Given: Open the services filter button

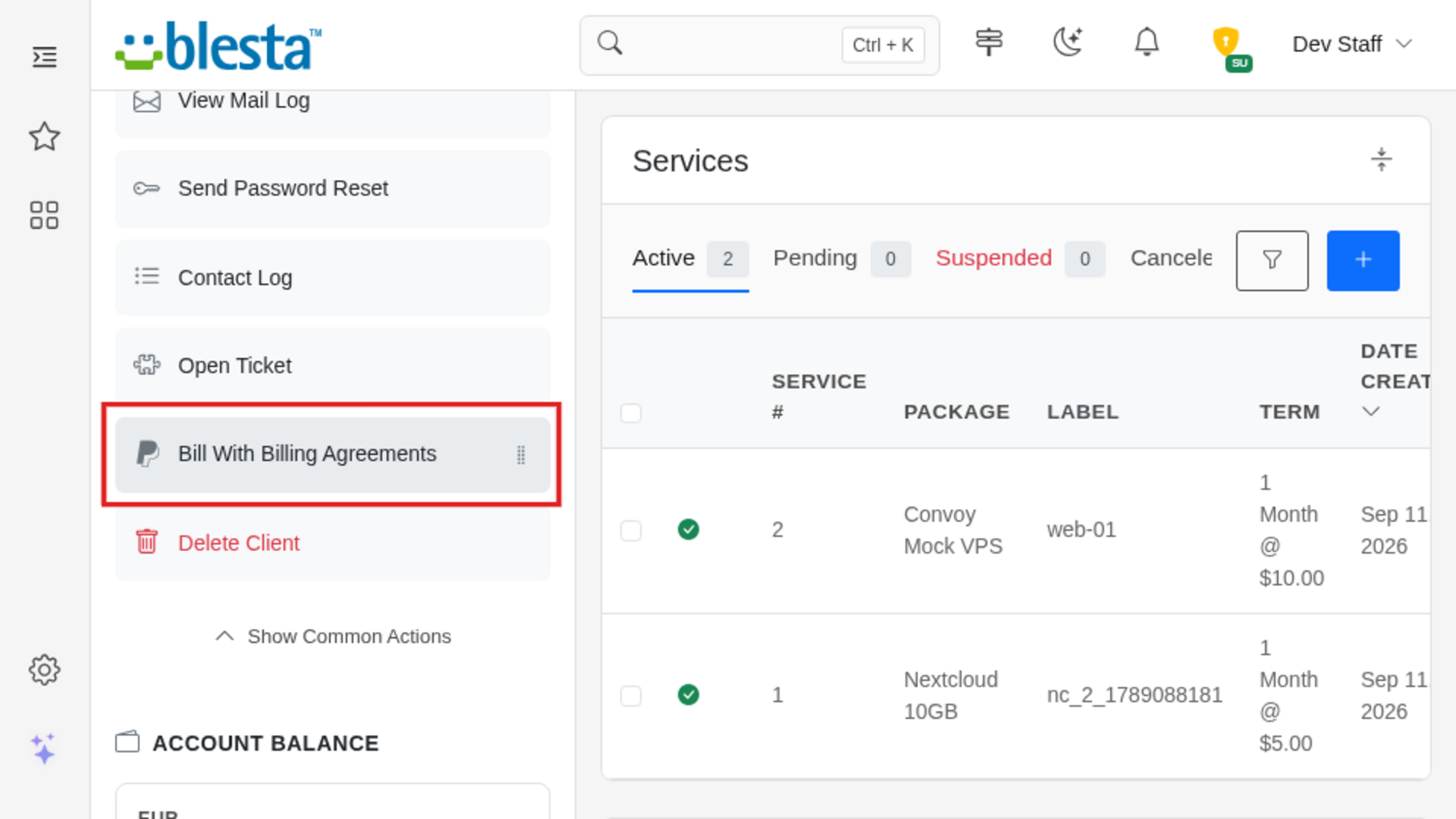Looking at the screenshot, I should coord(1272,260).
